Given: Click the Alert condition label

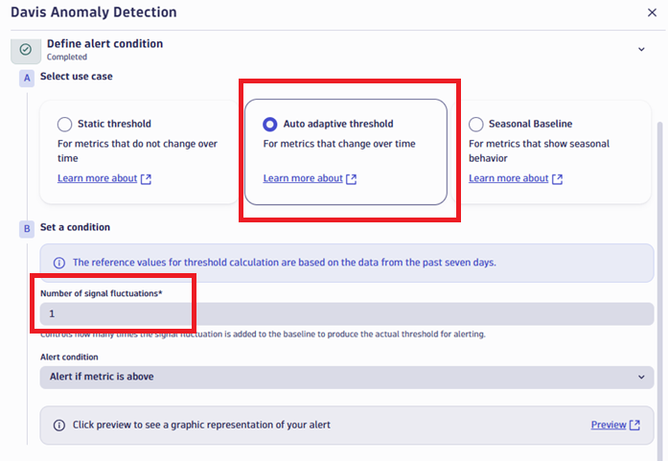Looking at the screenshot, I should click(x=69, y=357).
